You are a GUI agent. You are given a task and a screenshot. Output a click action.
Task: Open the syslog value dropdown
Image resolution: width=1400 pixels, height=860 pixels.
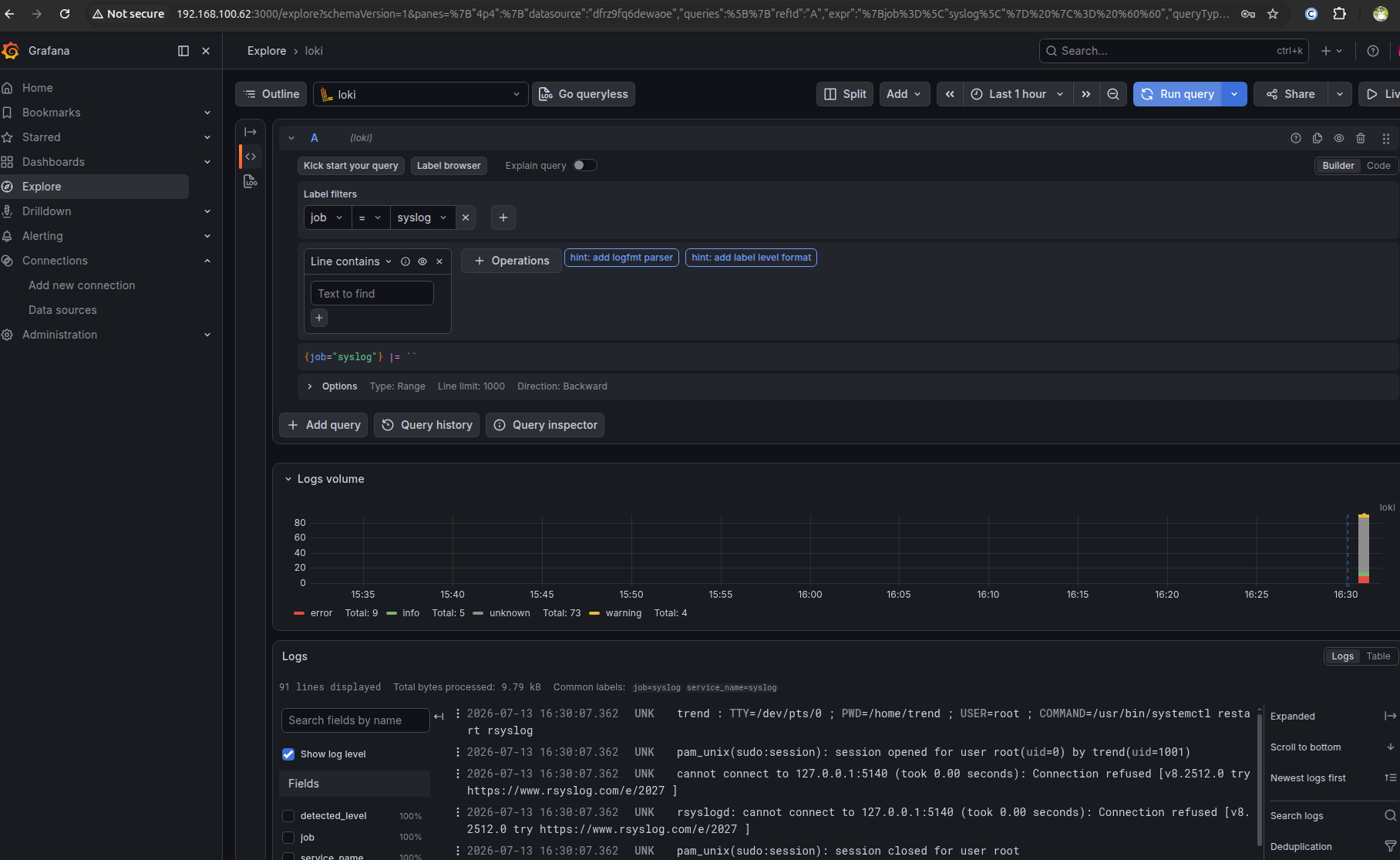(x=422, y=218)
